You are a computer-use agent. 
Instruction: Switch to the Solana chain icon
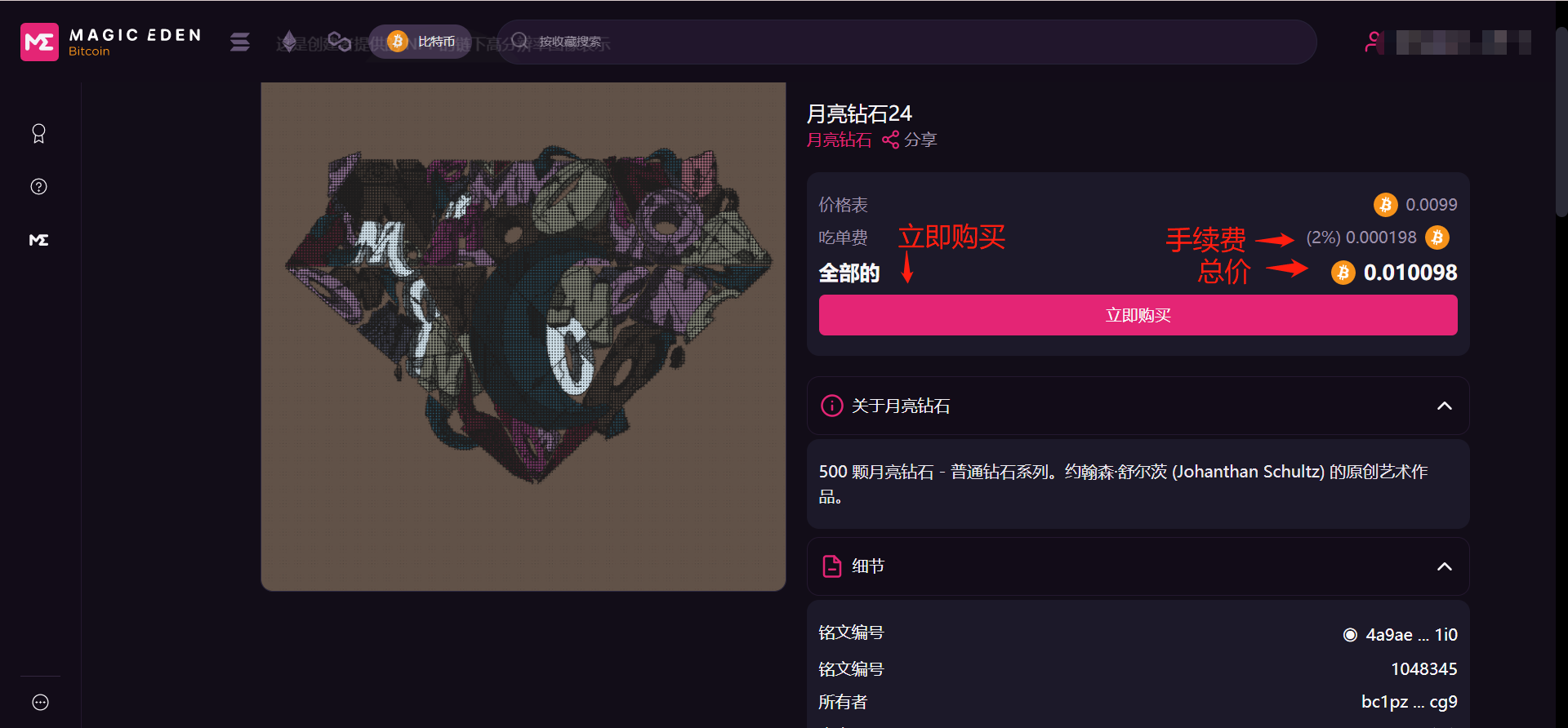[240, 42]
